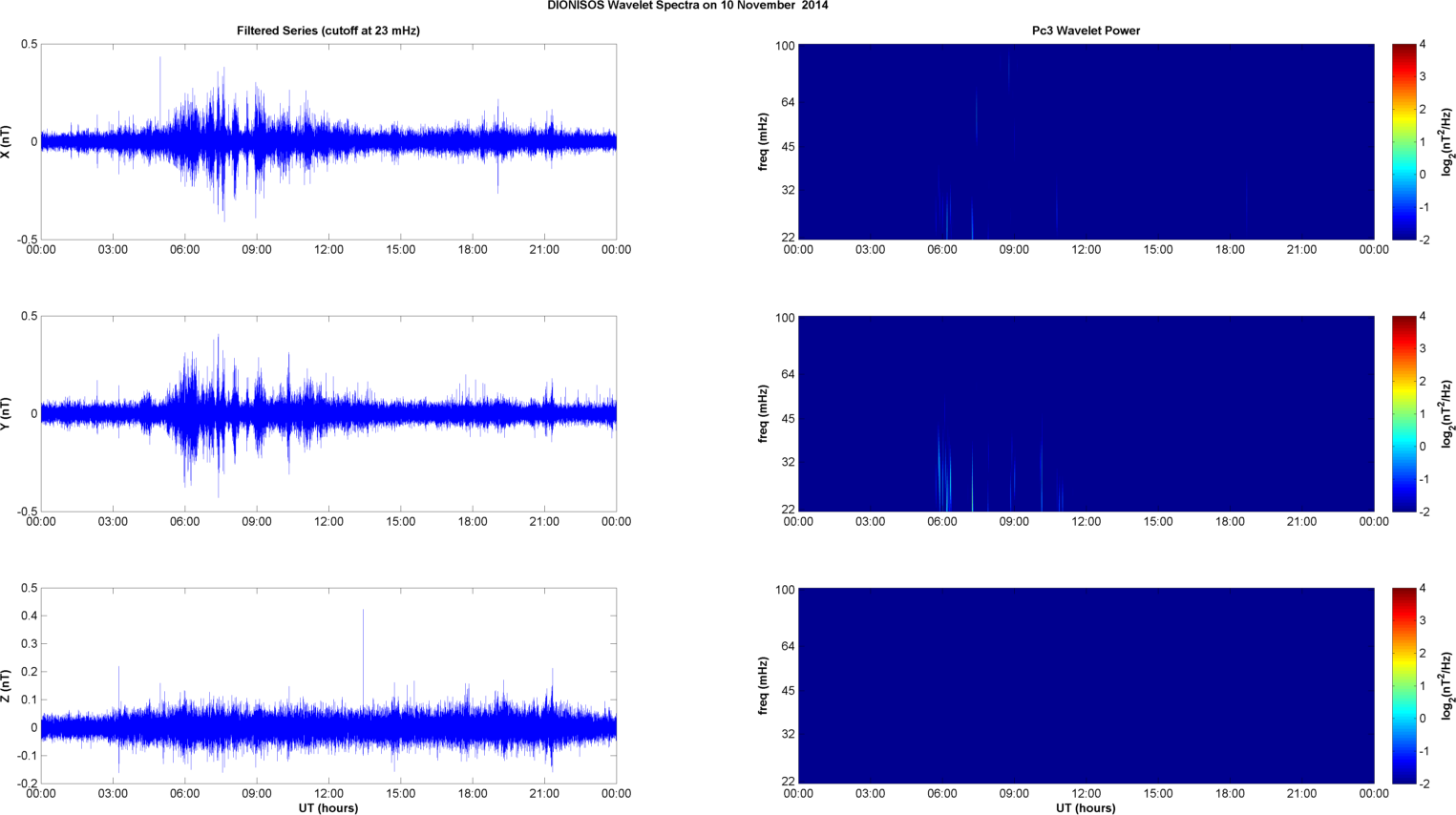The image size is (1456, 815).
Task: Click the "64" frequency tick of the X spectrogram
Action: pyautogui.click(x=788, y=102)
